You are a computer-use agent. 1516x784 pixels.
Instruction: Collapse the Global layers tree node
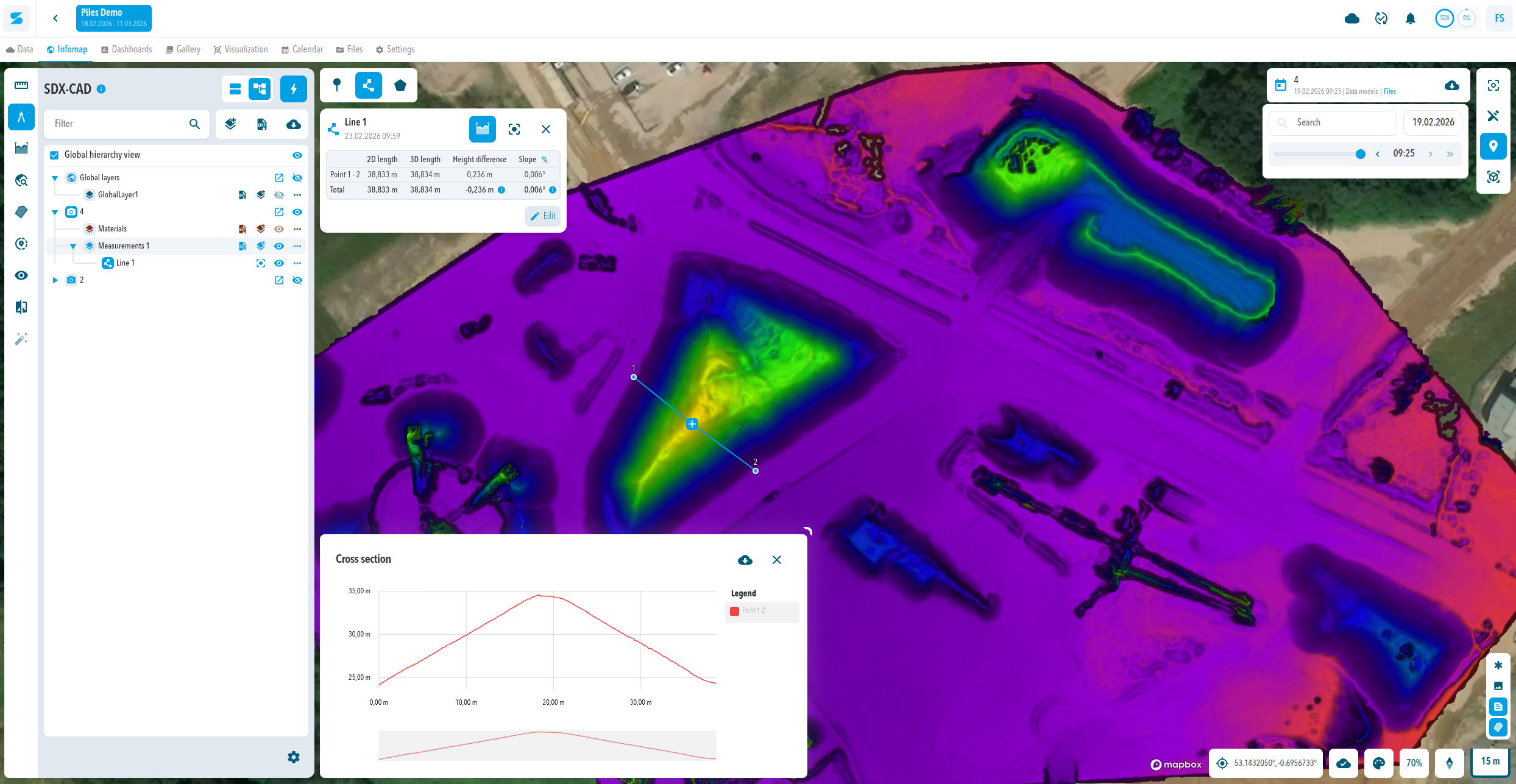pos(55,178)
